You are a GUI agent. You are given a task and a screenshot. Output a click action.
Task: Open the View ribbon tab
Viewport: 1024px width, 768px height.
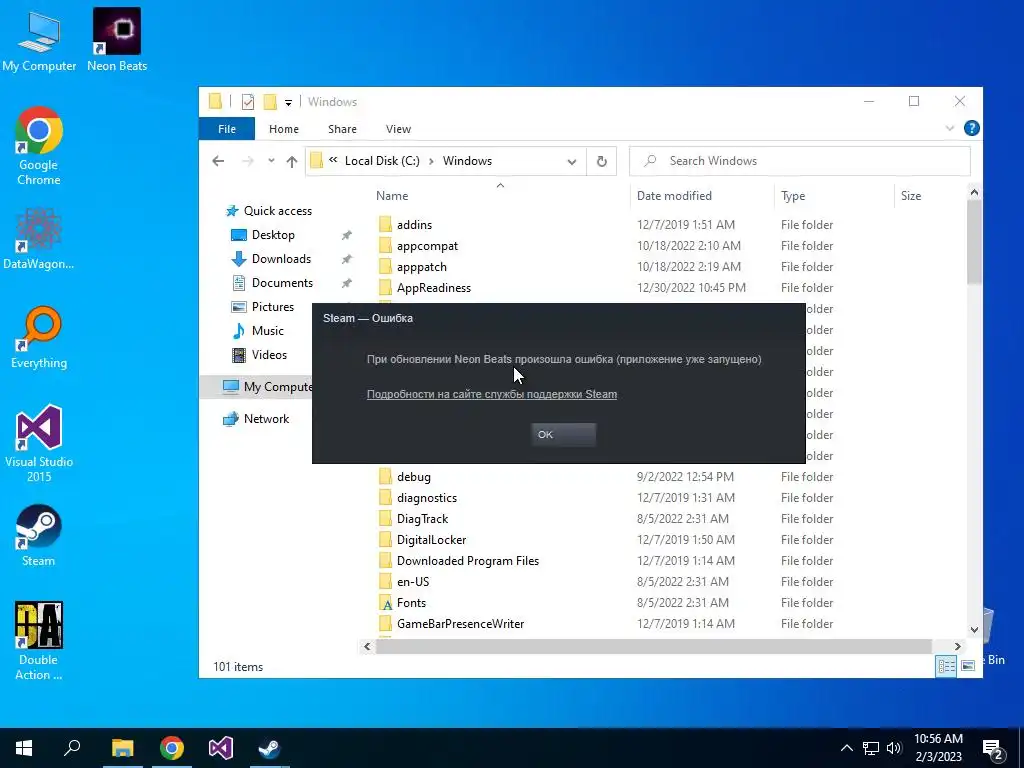(398, 129)
